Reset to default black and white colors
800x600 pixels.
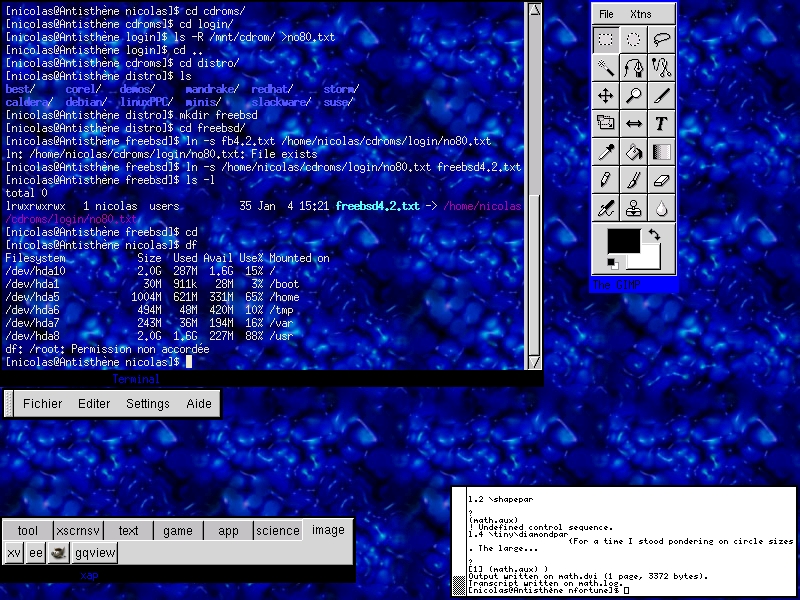[x=613, y=263]
